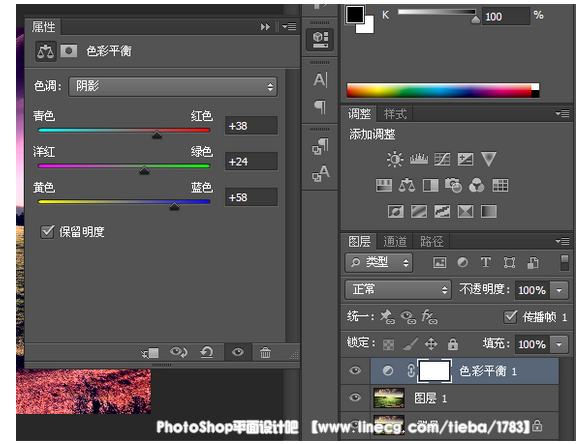The width and height of the screenshot is (580, 444).
Task: Add a Photo Filter adjustment icon
Action: coord(453,185)
